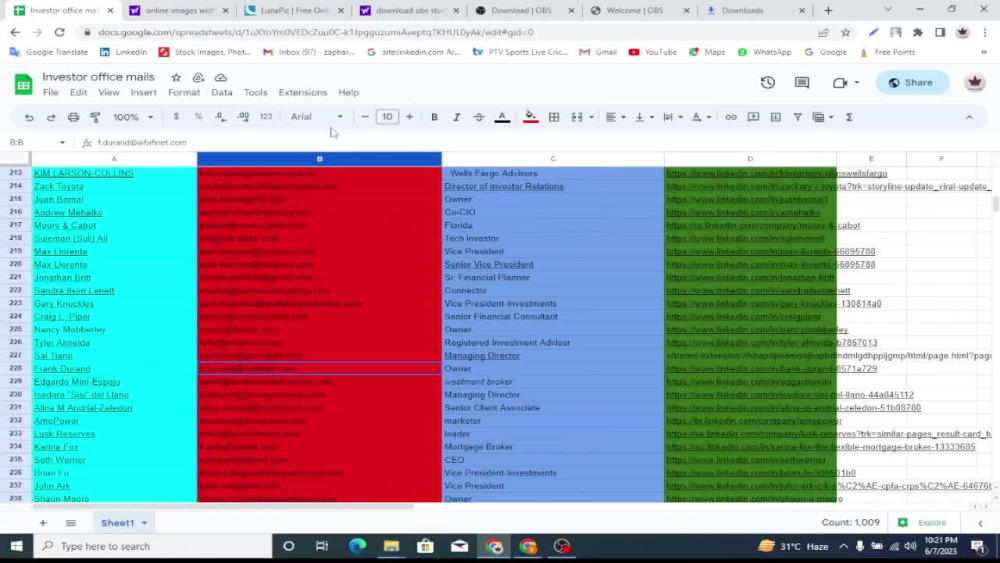1000x563 pixels.
Task: Click the Windows search box on taskbar
Action: coord(153,546)
